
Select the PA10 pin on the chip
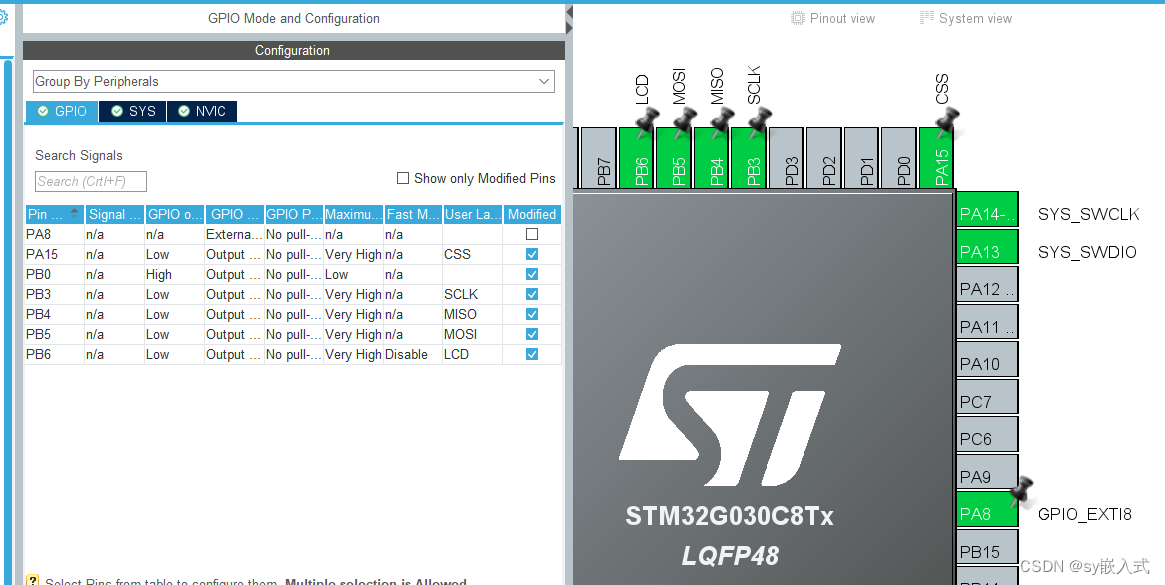pos(987,360)
